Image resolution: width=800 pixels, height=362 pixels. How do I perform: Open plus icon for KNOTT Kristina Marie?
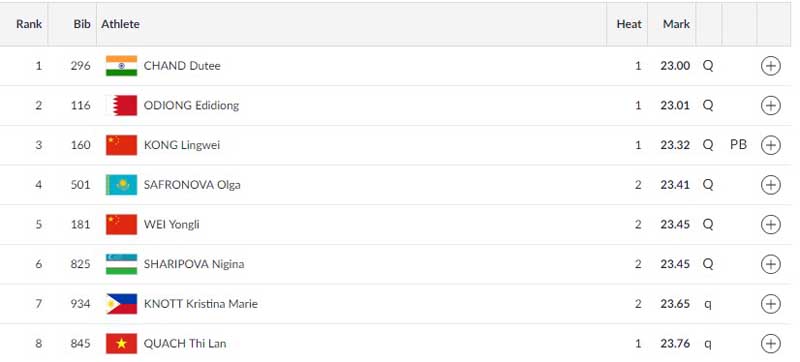click(x=770, y=304)
